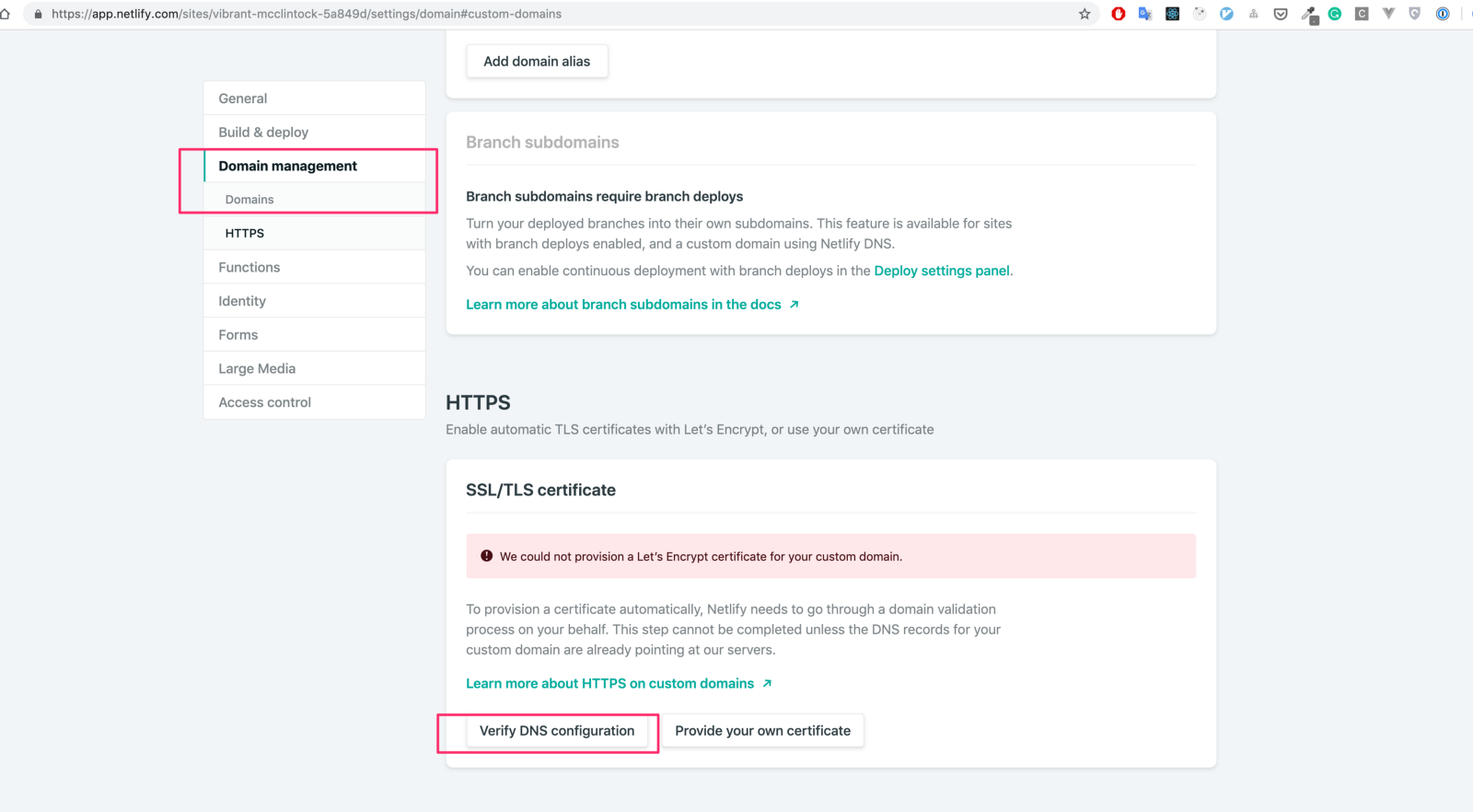This screenshot has height=812, width=1473.
Task: Open Learn more about HTTPS on custom domains
Action: tap(619, 683)
